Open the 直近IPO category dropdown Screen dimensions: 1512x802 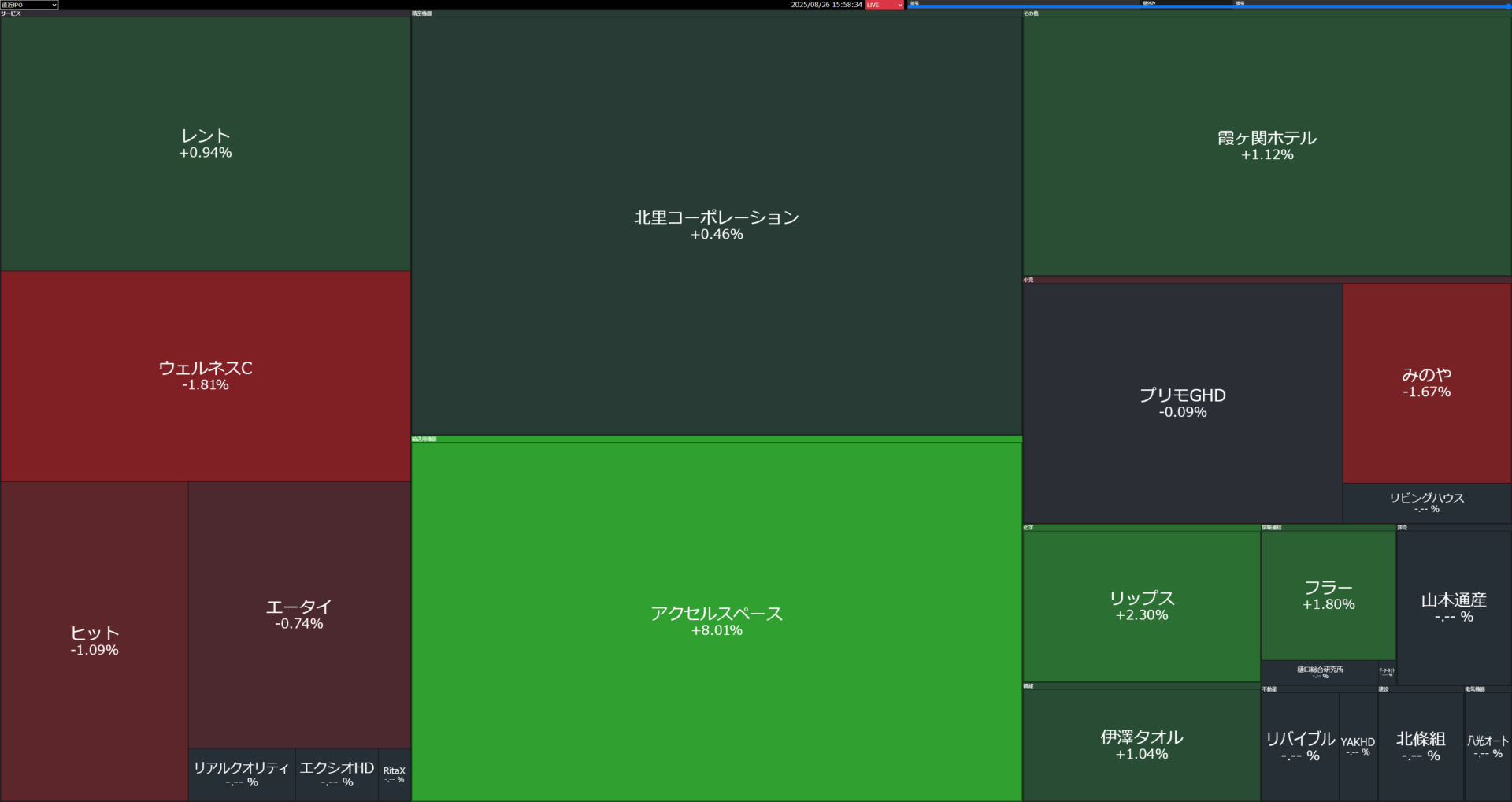(x=29, y=5)
